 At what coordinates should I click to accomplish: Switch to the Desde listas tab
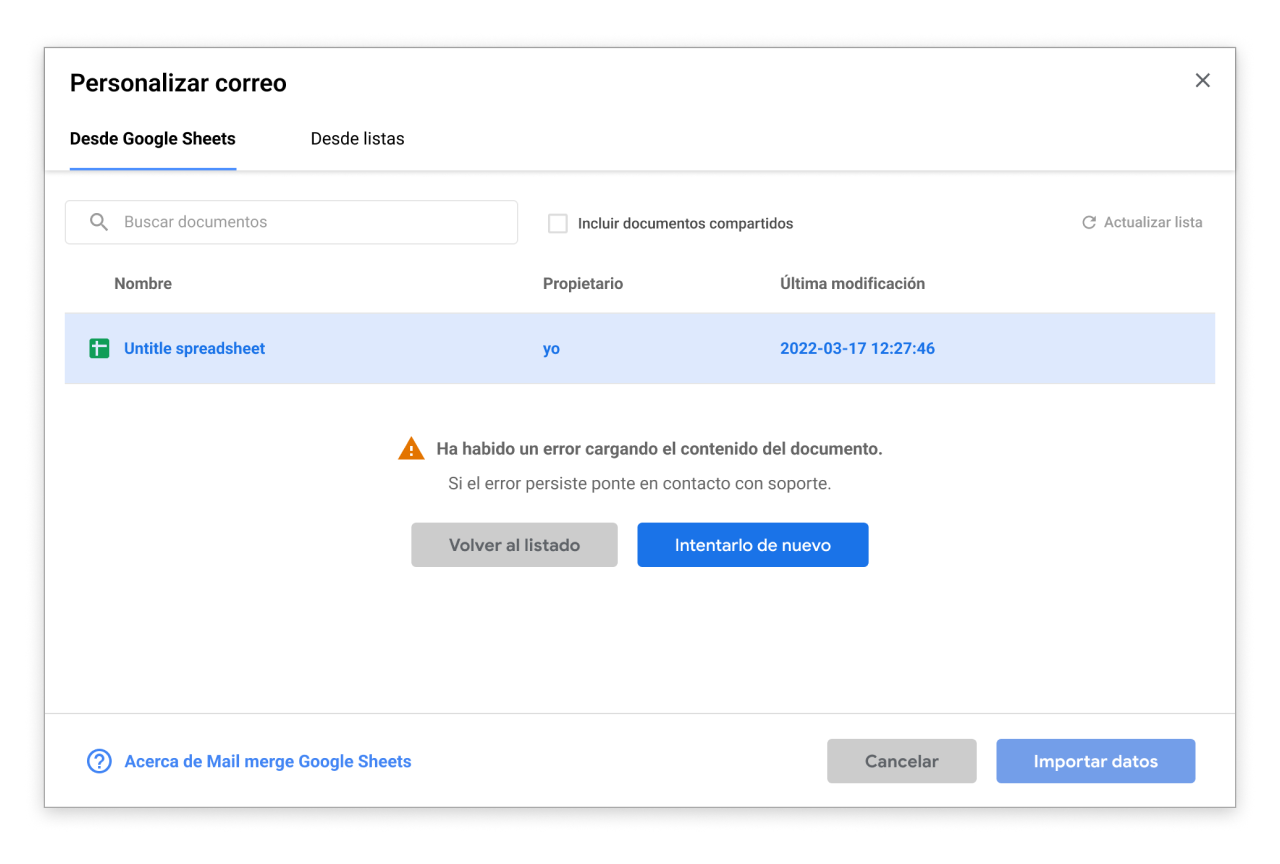(357, 139)
